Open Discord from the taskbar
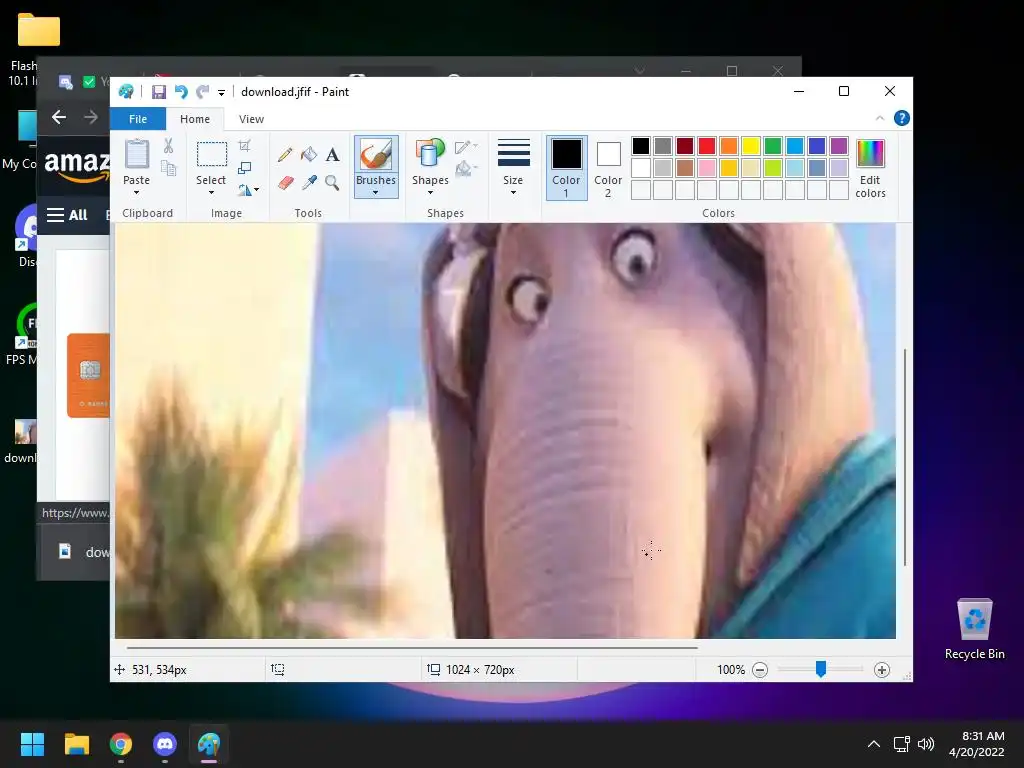This screenshot has width=1024, height=768. (165, 744)
